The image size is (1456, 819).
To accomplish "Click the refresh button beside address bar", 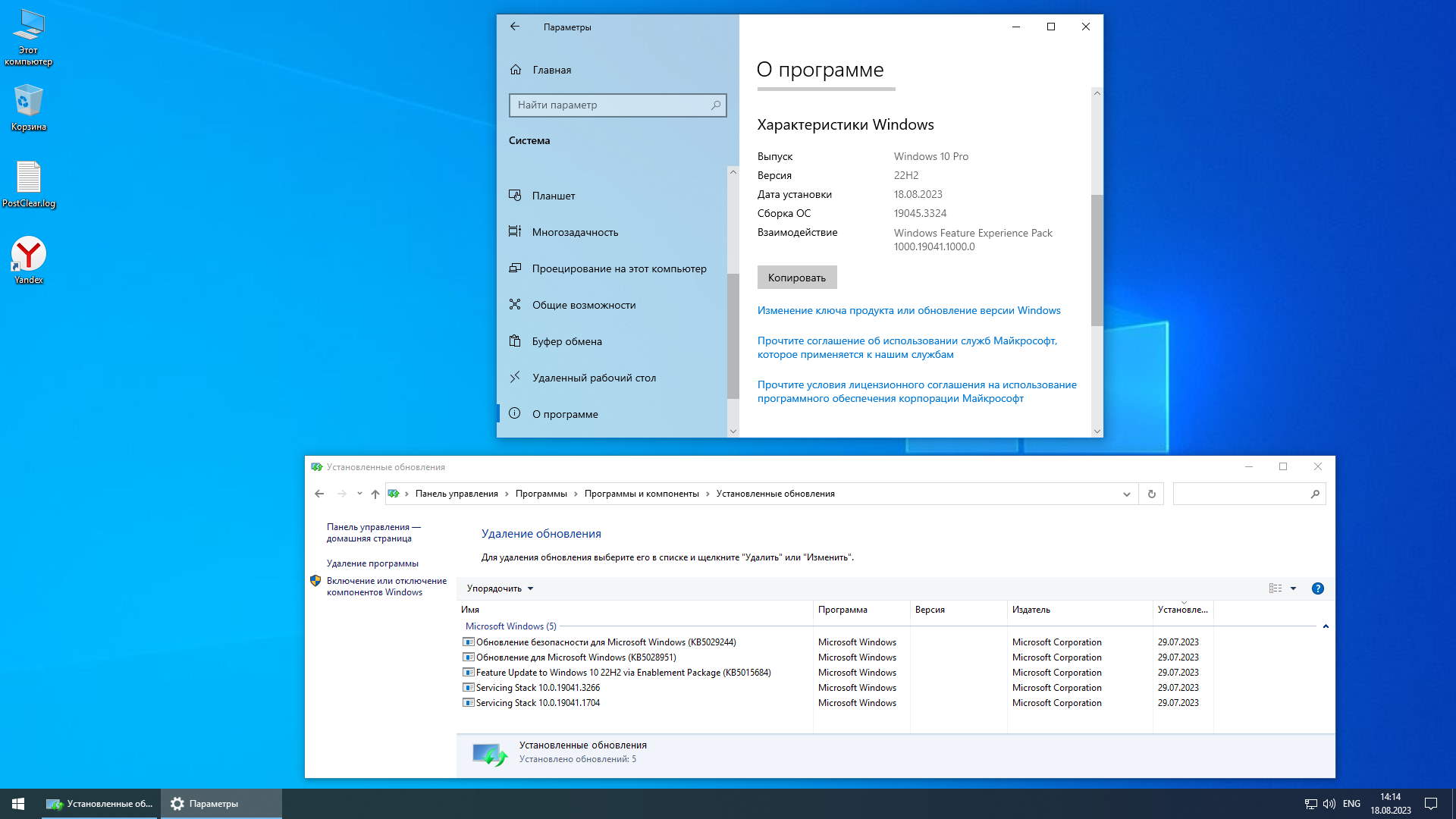I will pyautogui.click(x=1151, y=494).
